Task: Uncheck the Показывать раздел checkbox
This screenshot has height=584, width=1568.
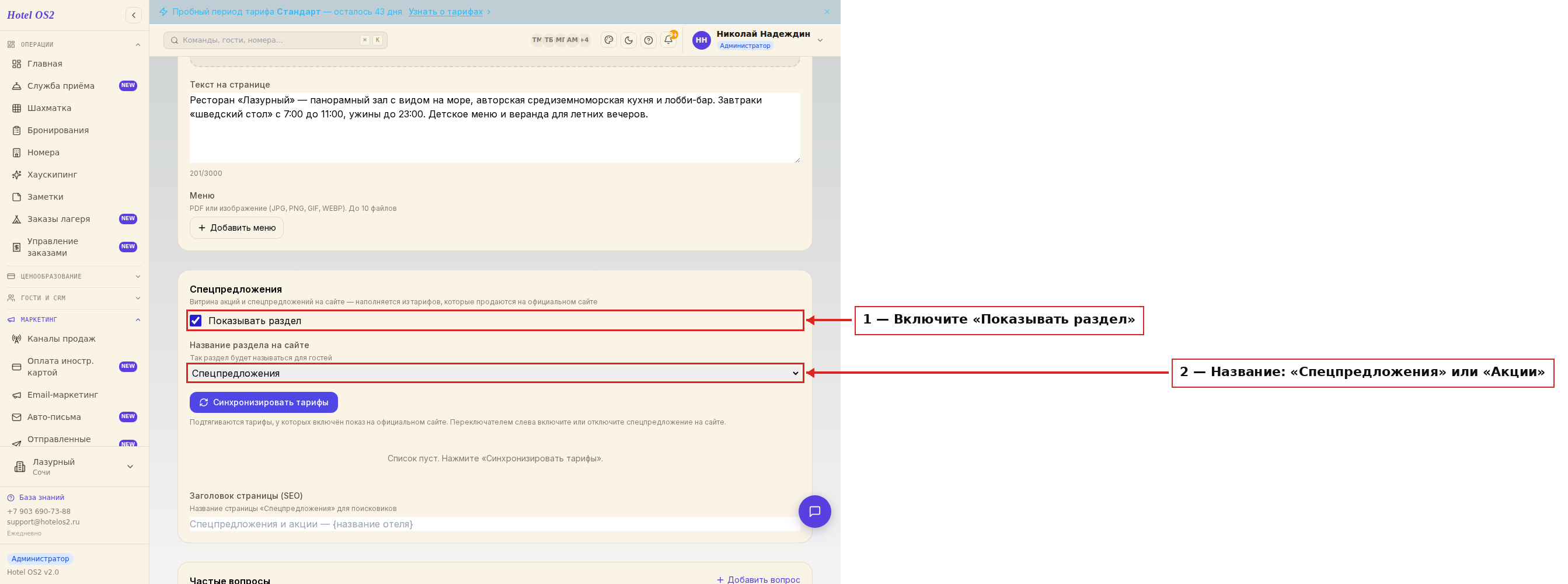Action: pyautogui.click(x=196, y=320)
